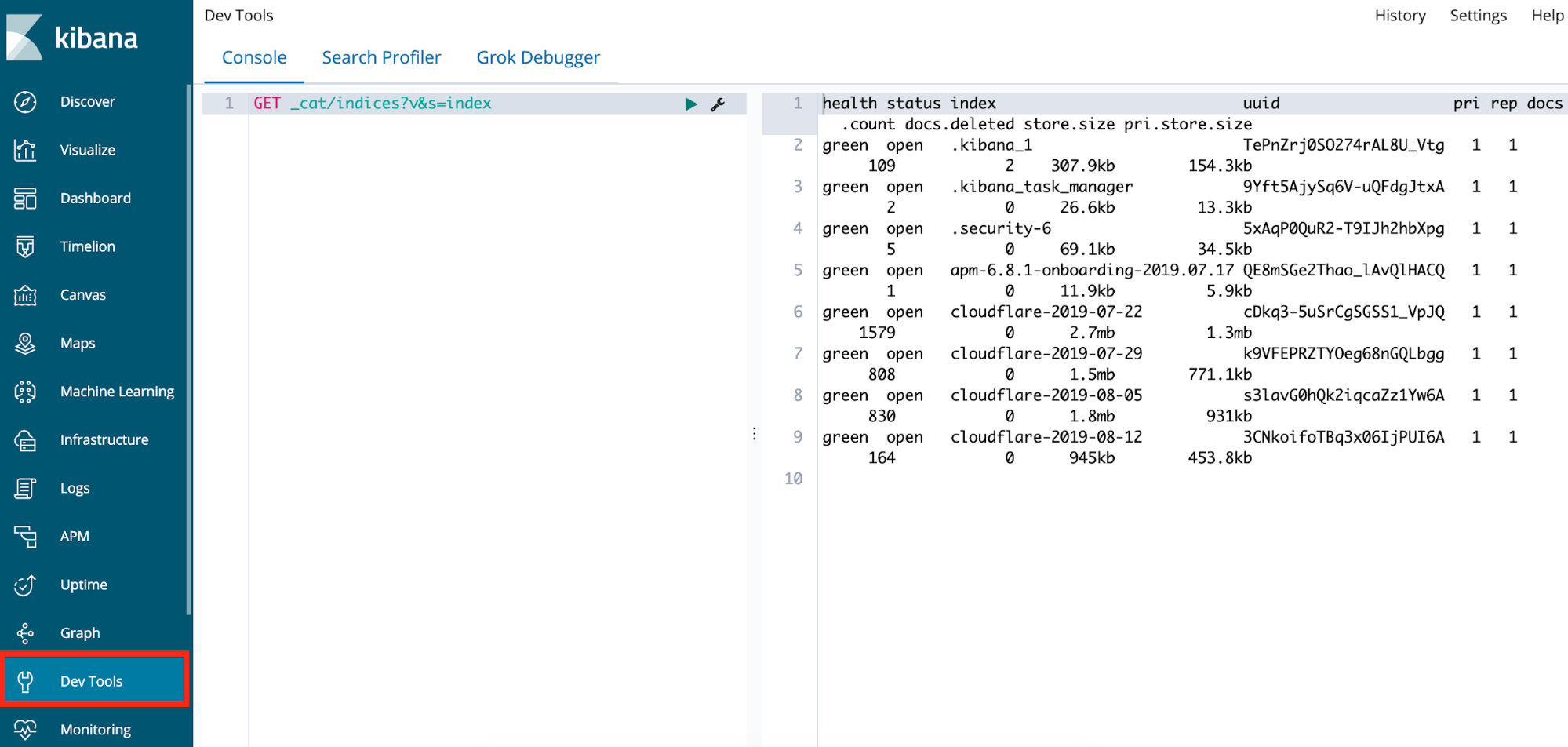Navigate to the APM section
This screenshot has width=1568, height=747.
(x=75, y=536)
